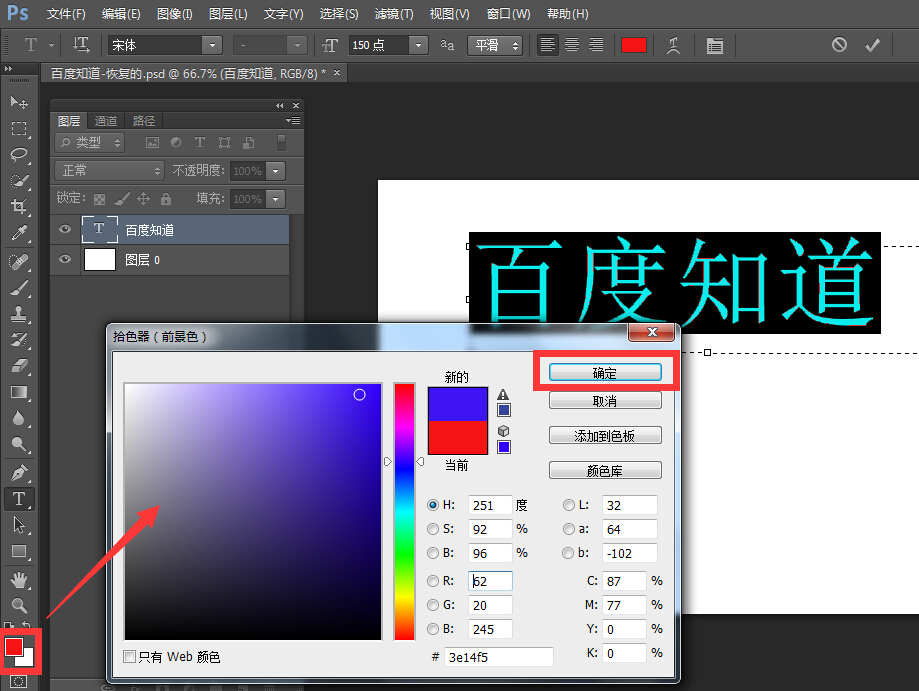Open the 滤镜 menu
Screen dimensions: 919x691
[x=394, y=13]
